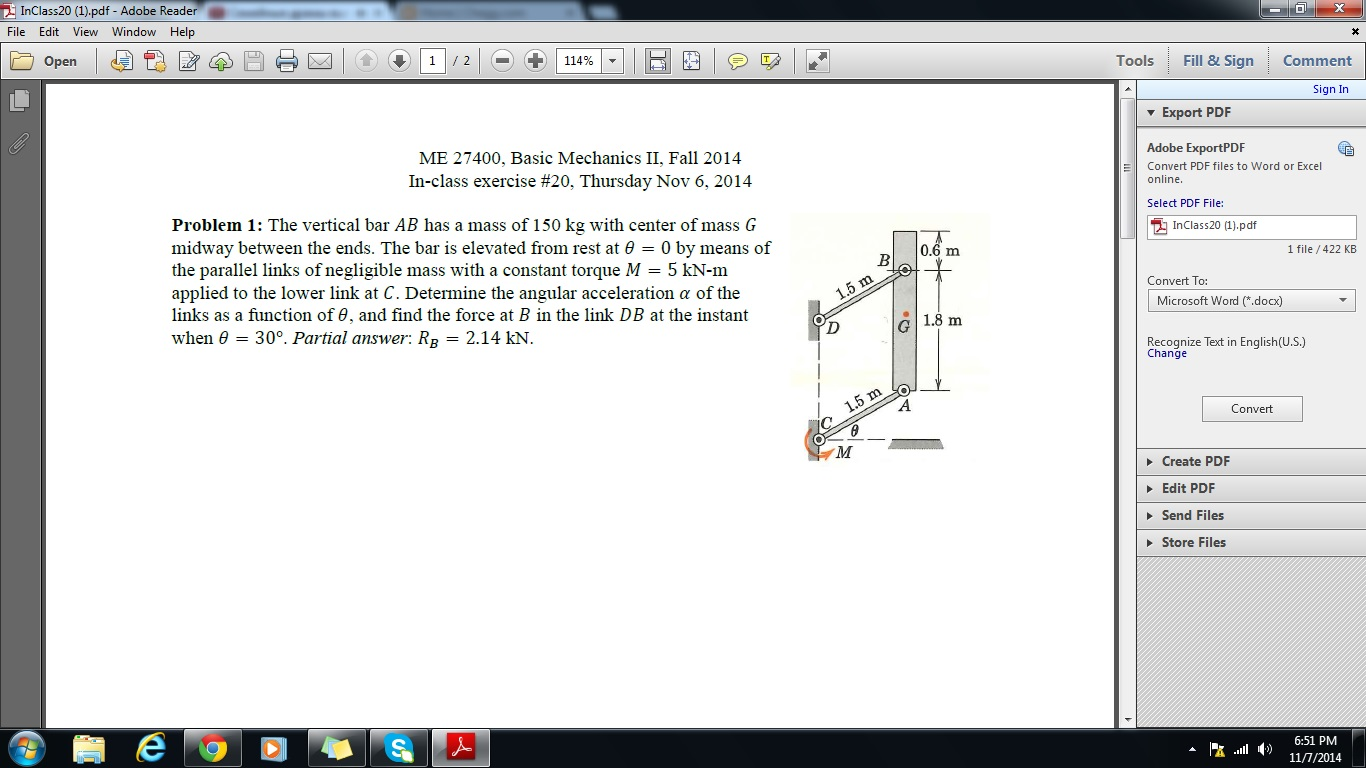Switch to the Comment pane
1366x768 pixels.
click(1317, 61)
